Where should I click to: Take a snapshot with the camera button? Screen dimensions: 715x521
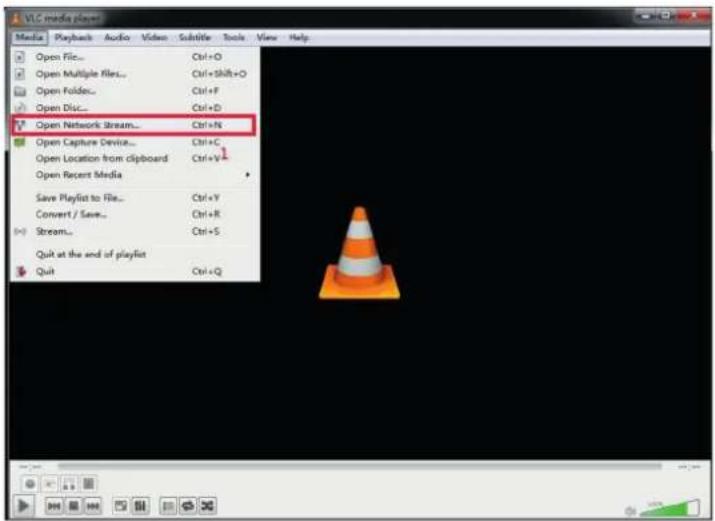point(50,484)
